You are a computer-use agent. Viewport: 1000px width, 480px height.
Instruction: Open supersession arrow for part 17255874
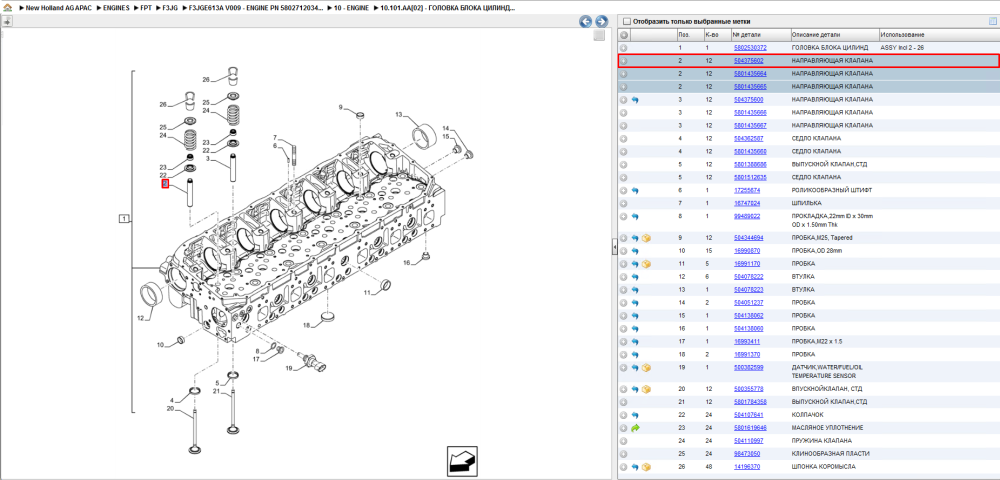point(635,191)
